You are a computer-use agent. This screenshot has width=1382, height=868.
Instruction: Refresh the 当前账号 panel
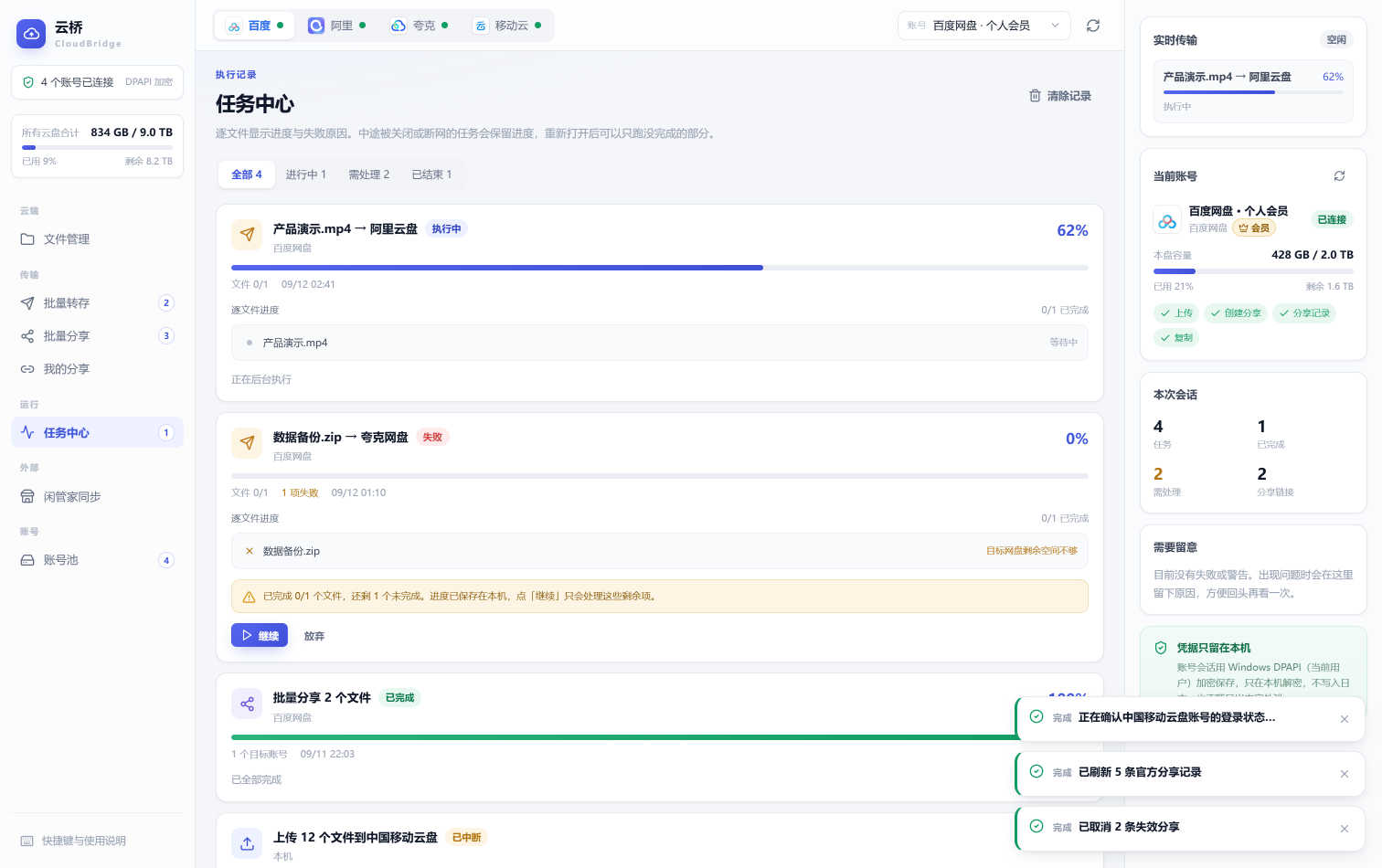[1339, 176]
